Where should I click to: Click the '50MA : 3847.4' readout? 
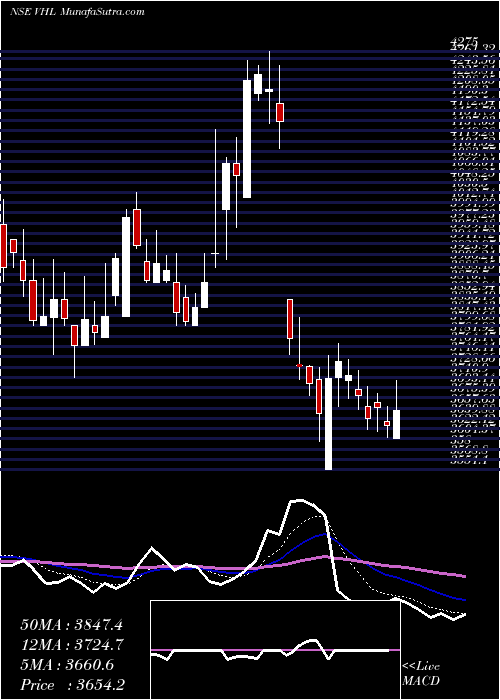71,625
